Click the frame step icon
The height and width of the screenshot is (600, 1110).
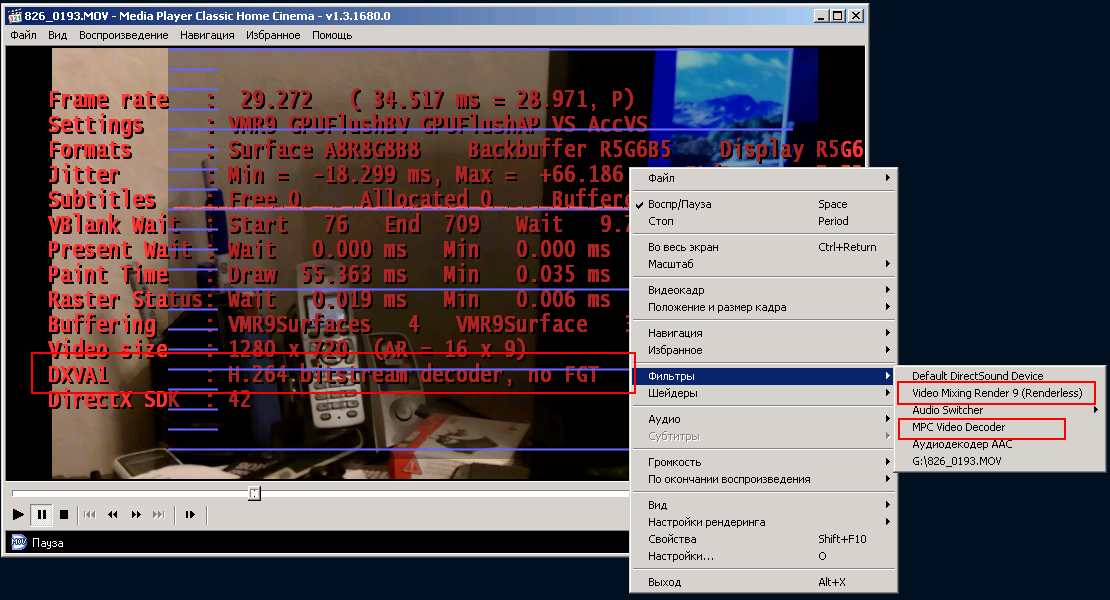(x=190, y=514)
